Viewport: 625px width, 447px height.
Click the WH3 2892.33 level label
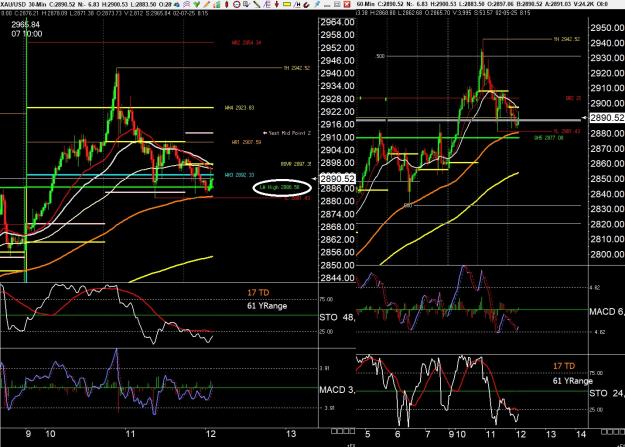[x=240, y=175]
